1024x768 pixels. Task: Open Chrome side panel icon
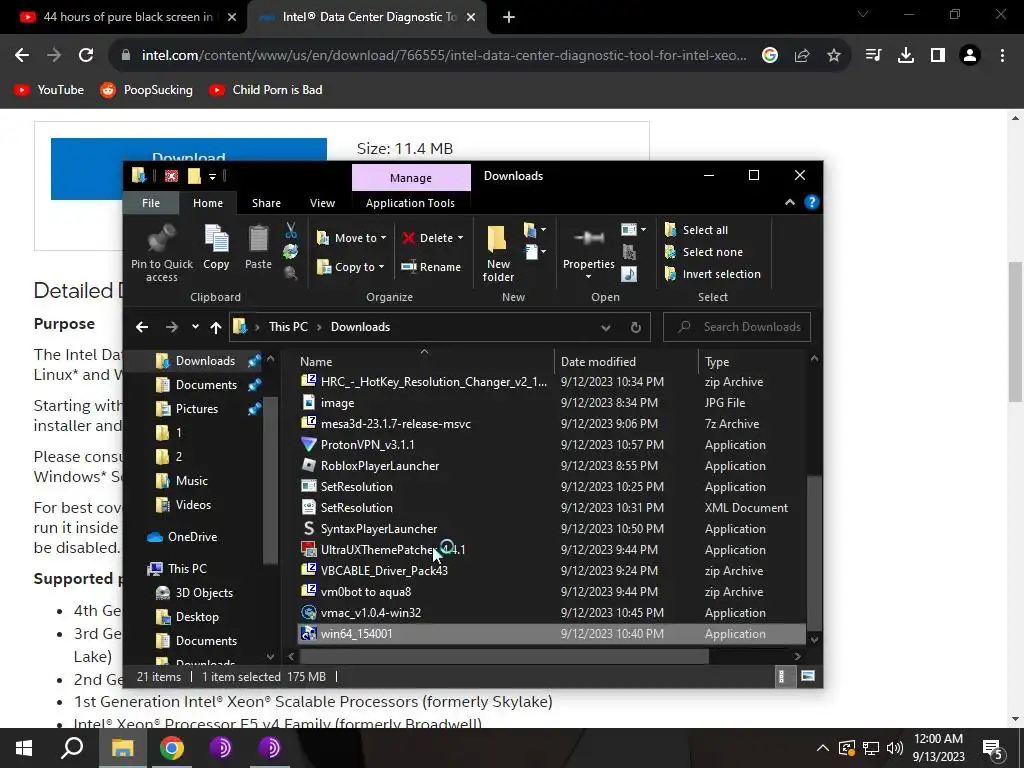(x=938, y=56)
